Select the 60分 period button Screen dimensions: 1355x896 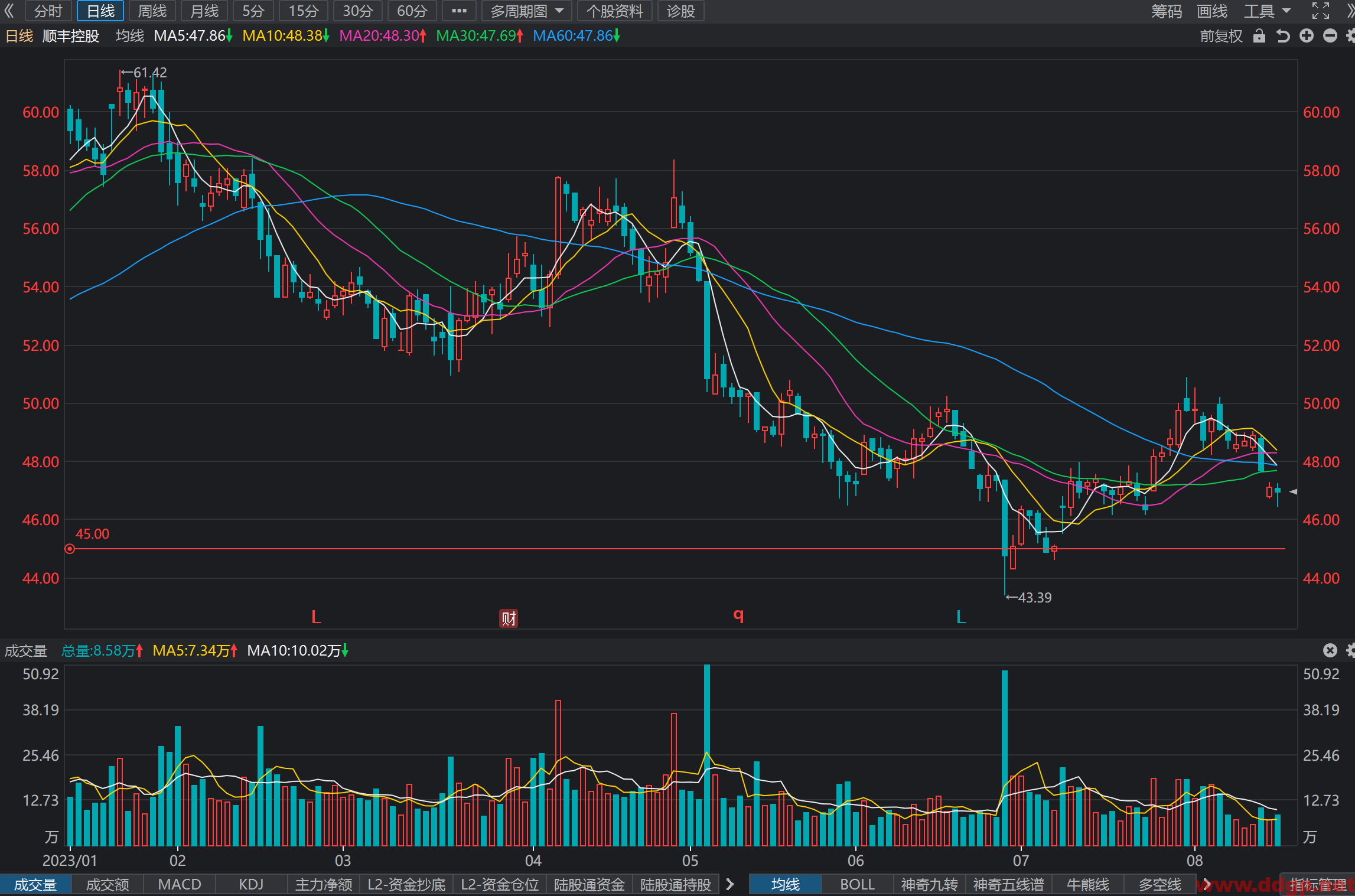[412, 11]
